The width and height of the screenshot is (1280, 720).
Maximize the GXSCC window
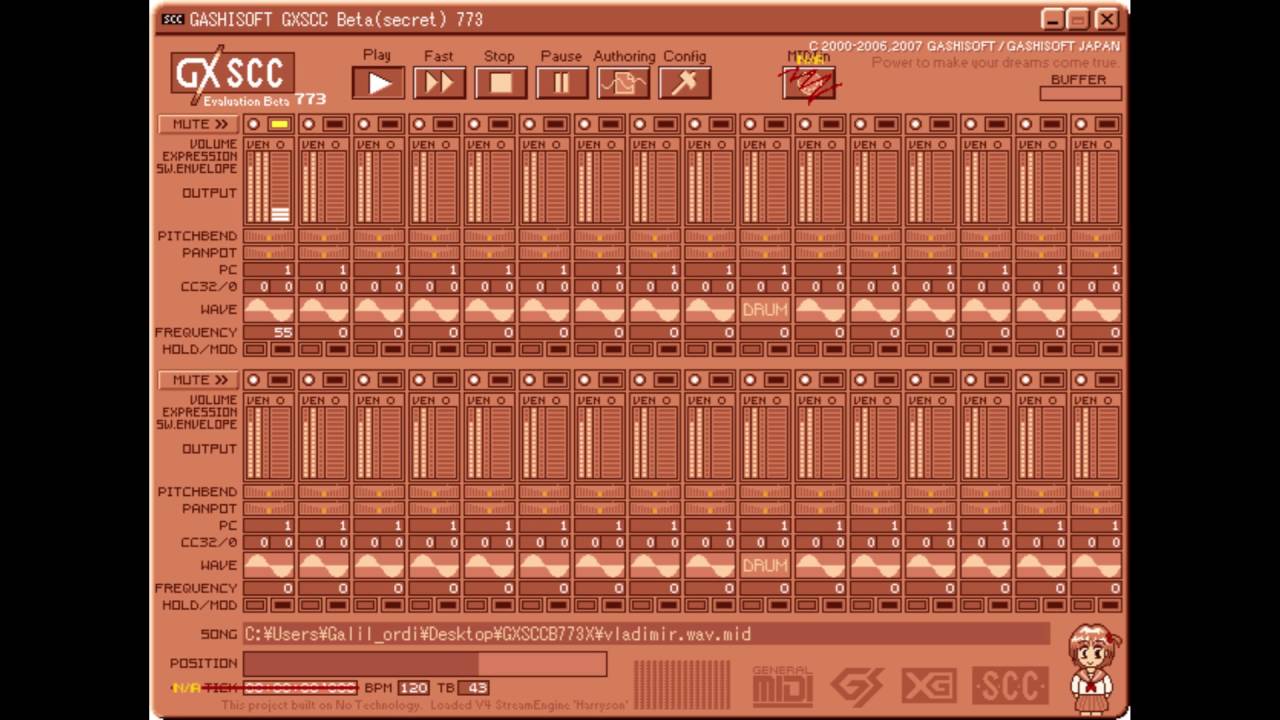pos(1079,19)
